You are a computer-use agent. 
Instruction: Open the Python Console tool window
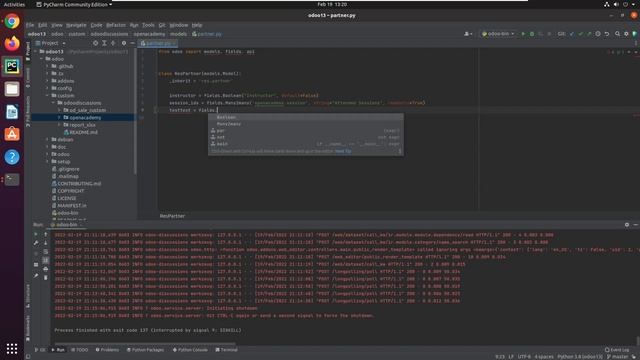click(x=190, y=350)
